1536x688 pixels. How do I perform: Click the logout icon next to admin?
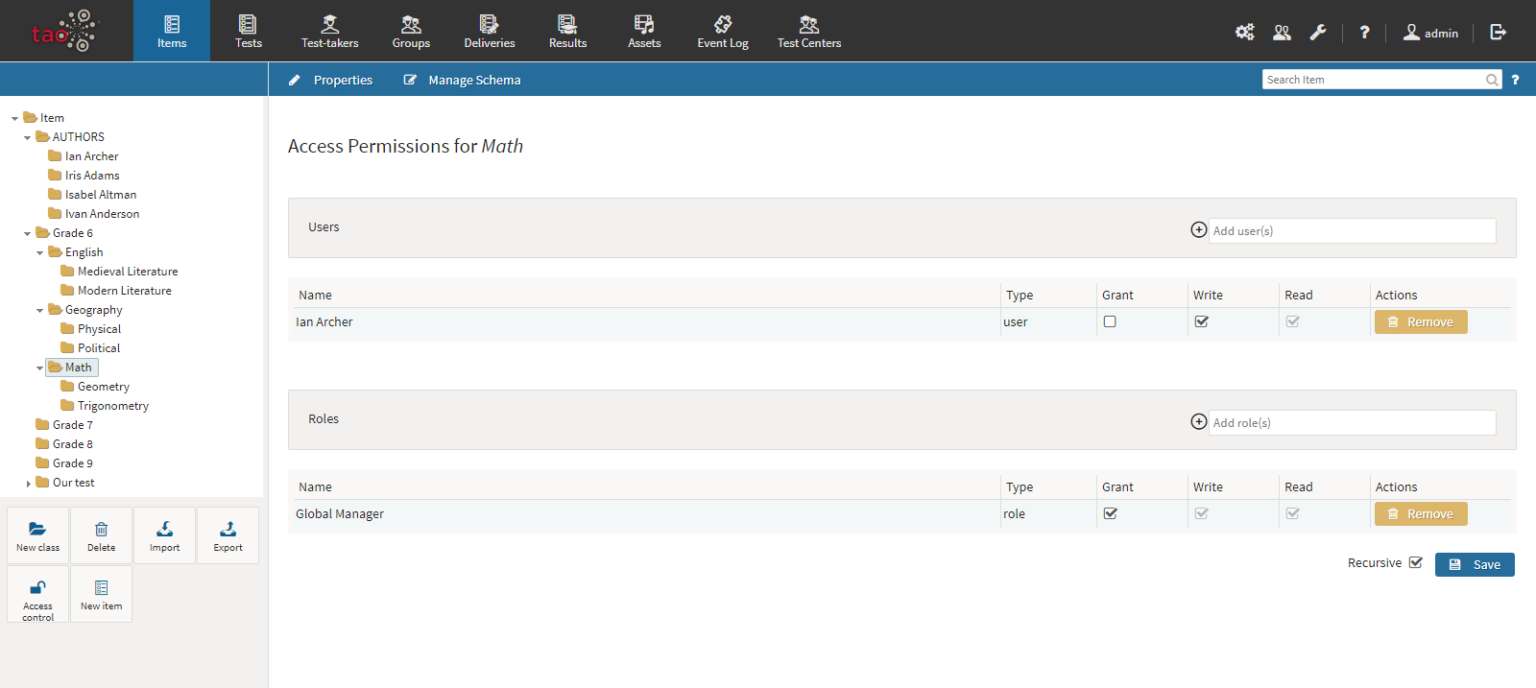(1498, 32)
